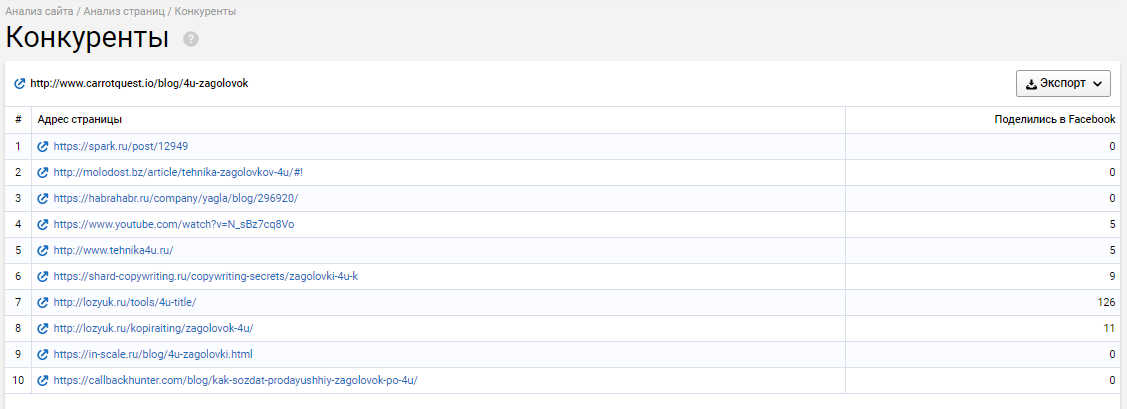Click Facebook shares value in tehnika4u.ru row

1113,250
